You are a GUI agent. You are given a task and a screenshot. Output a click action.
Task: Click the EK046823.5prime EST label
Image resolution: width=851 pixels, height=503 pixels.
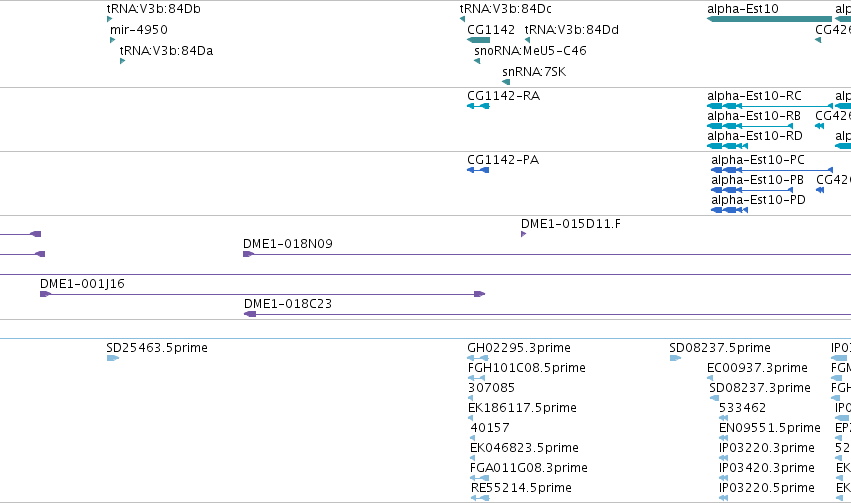coord(524,448)
